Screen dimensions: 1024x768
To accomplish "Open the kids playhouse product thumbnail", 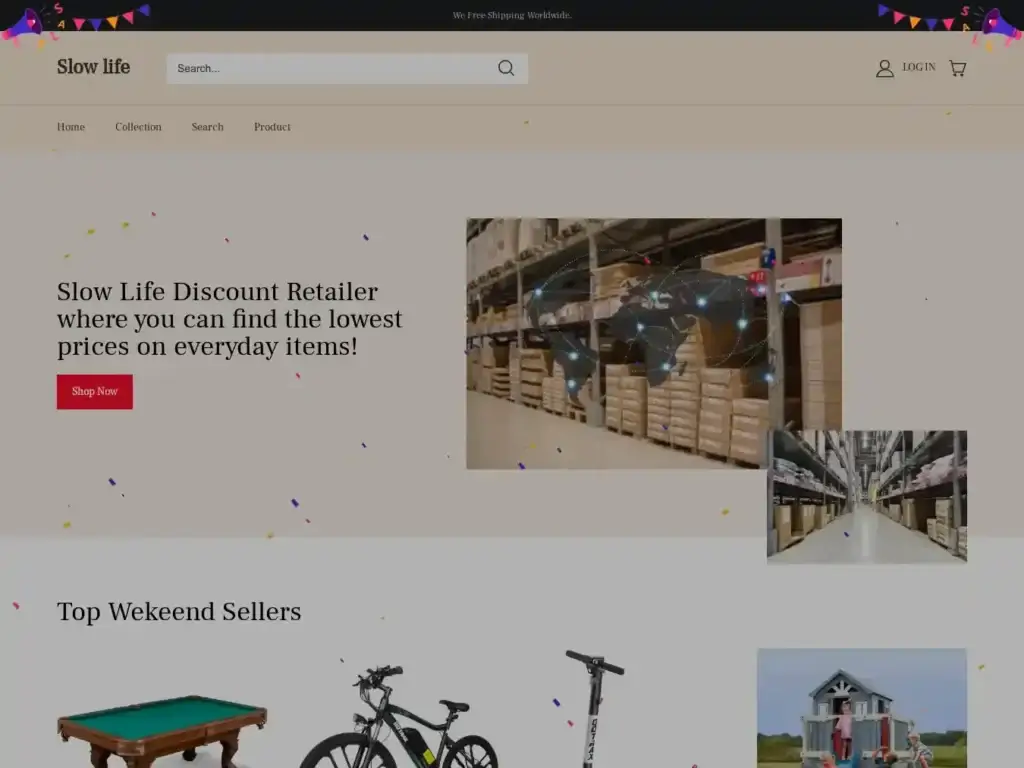I will pyautogui.click(x=861, y=708).
